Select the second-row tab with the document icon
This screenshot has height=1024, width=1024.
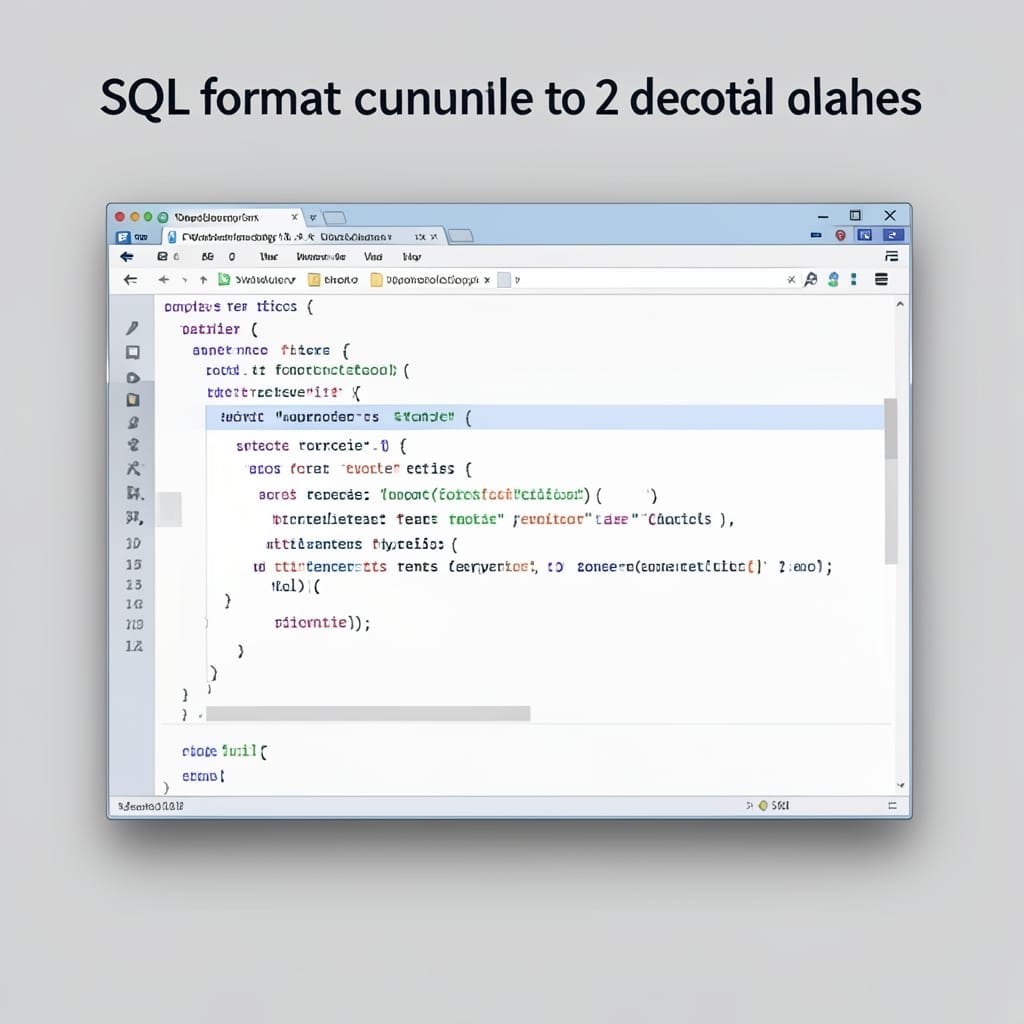pos(302,236)
